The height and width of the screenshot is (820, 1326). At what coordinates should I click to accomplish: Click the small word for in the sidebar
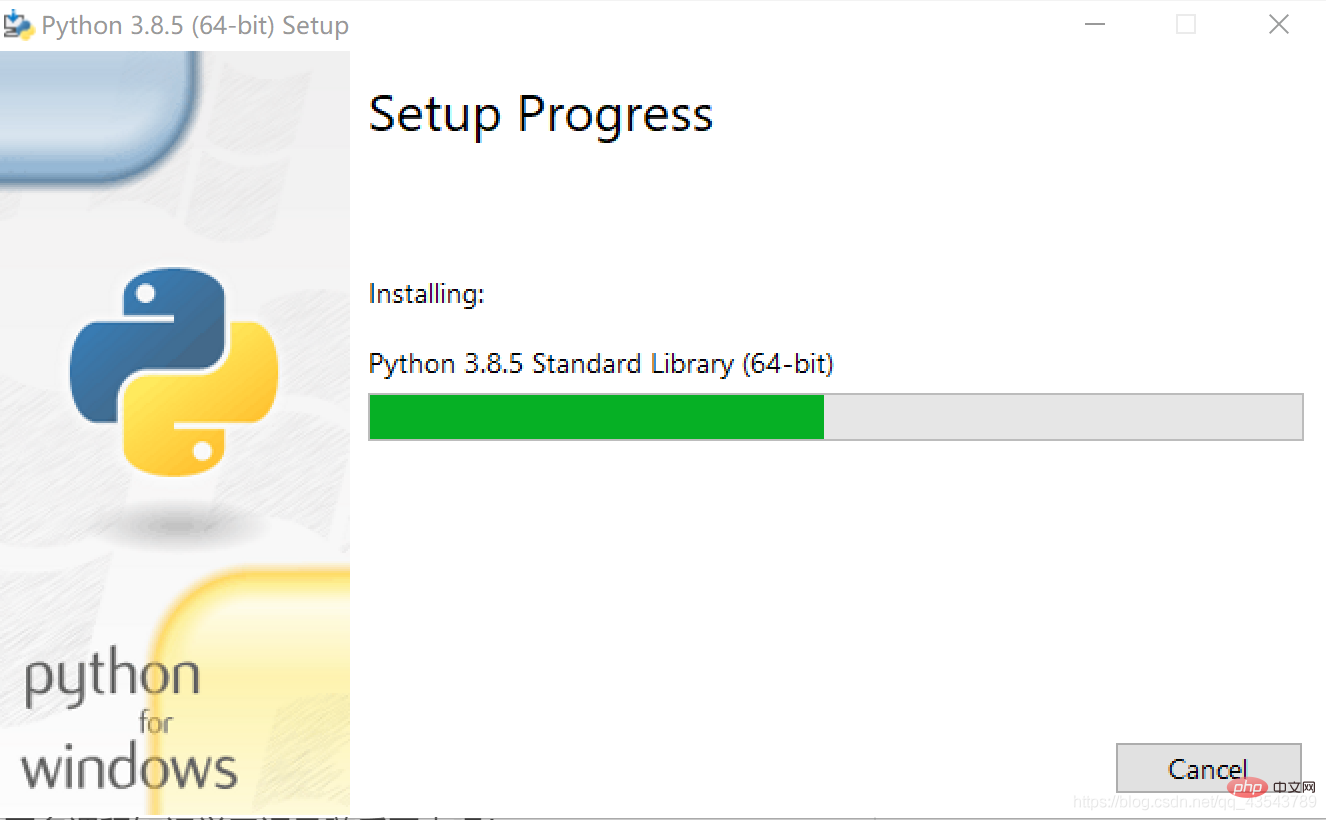point(155,722)
